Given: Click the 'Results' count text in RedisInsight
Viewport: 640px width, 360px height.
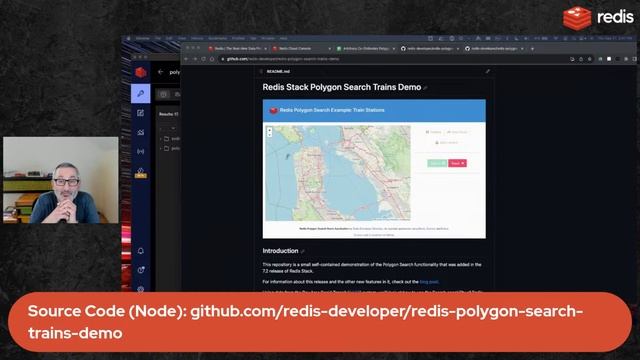Looking at the screenshot, I should (169, 114).
